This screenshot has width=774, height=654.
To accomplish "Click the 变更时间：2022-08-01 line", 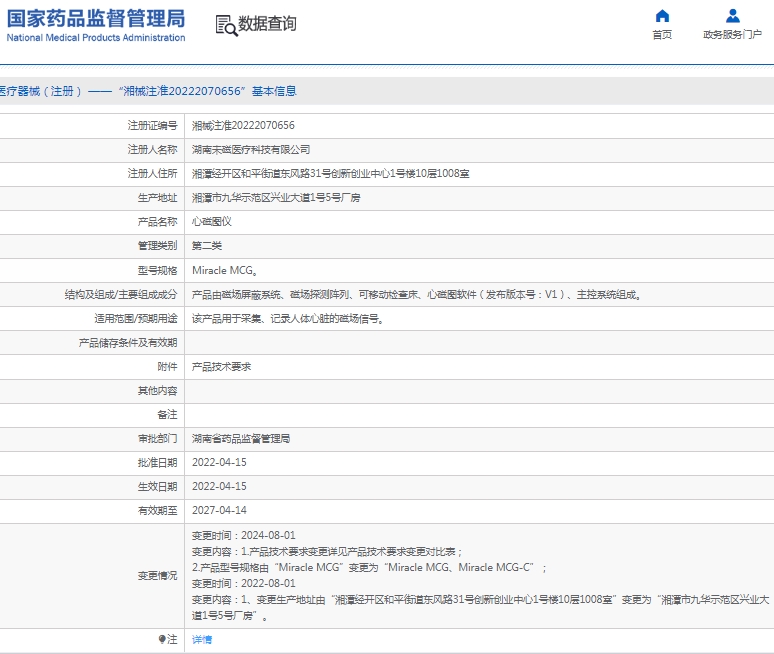I will [x=244, y=583].
